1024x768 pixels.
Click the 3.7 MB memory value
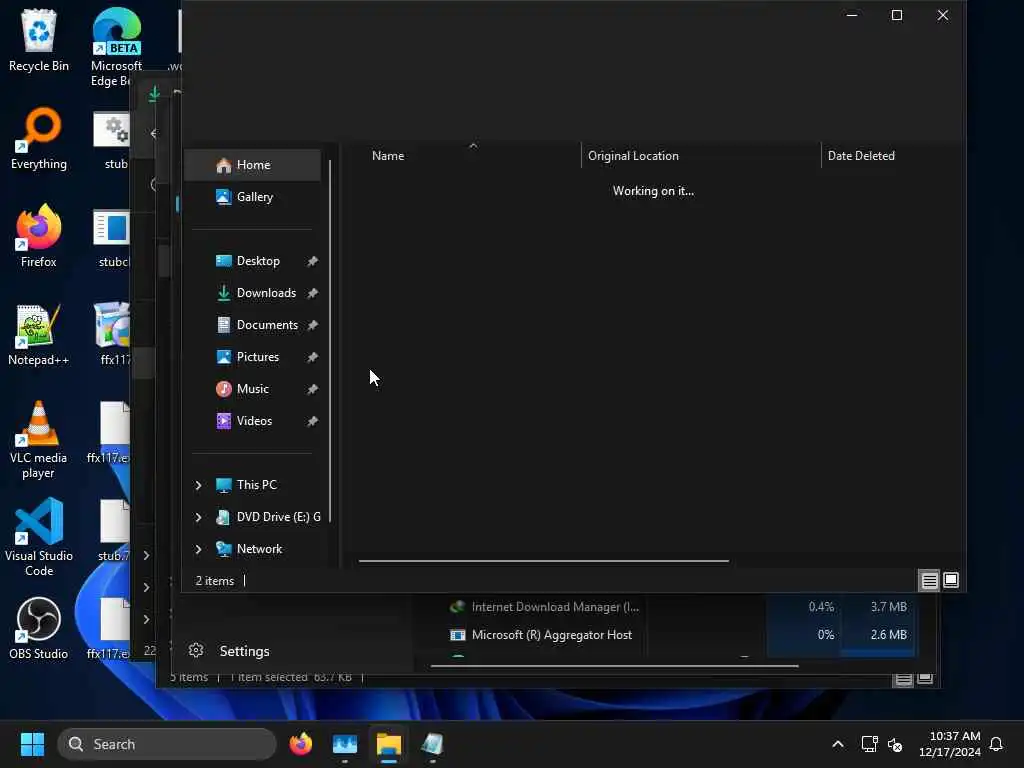(888, 607)
